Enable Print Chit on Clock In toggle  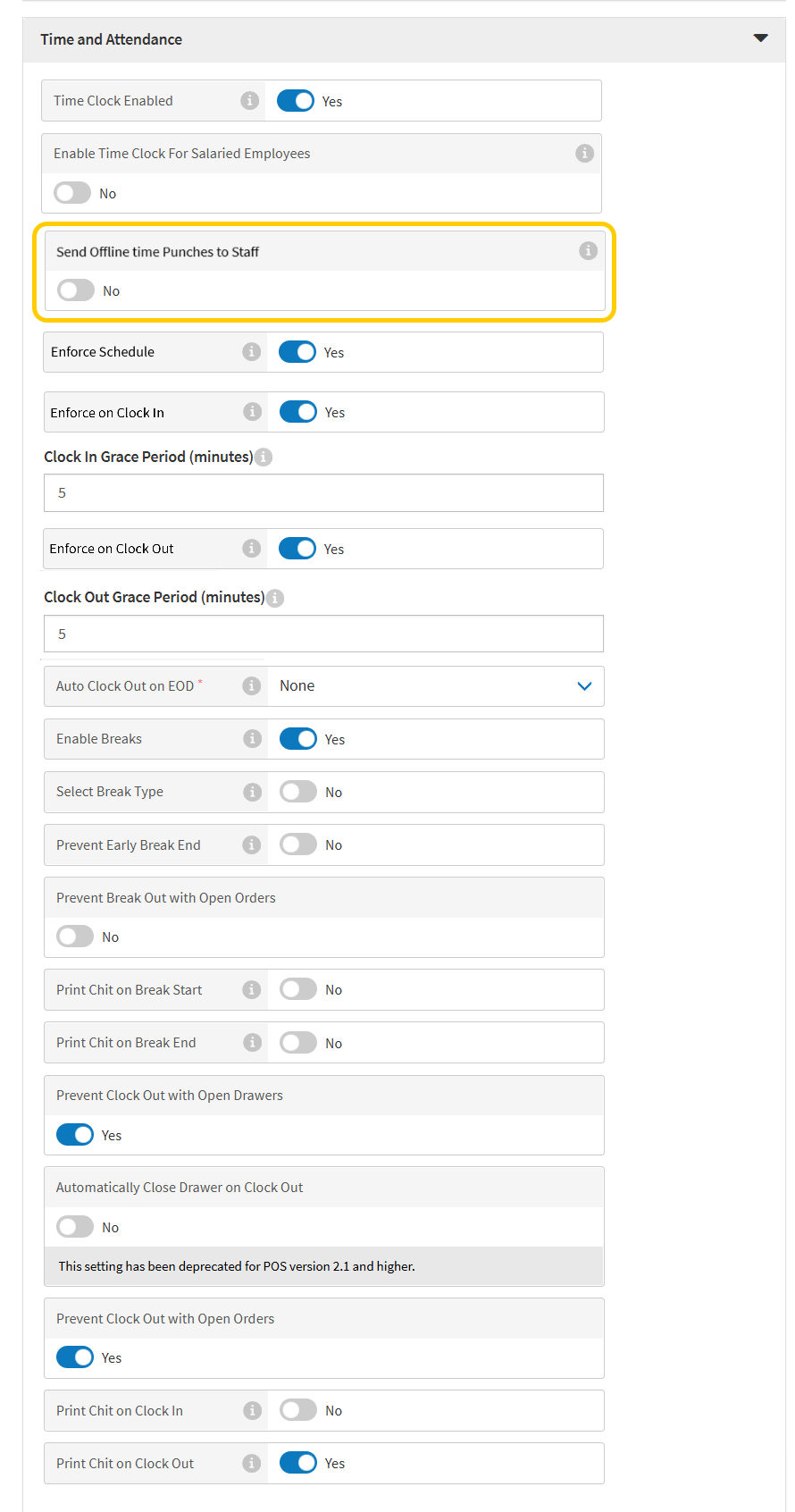pyautogui.click(x=298, y=1410)
